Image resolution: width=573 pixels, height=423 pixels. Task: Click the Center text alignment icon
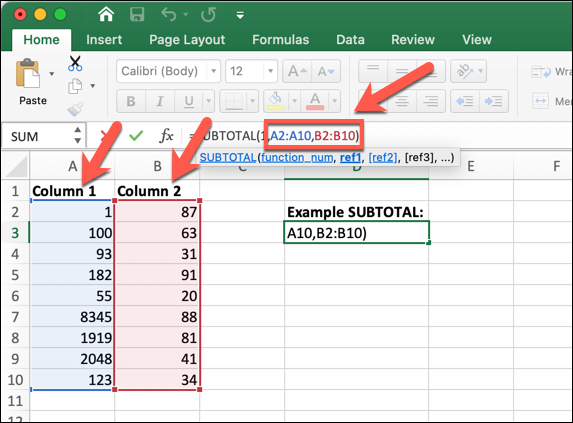pyautogui.click(x=402, y=101)
